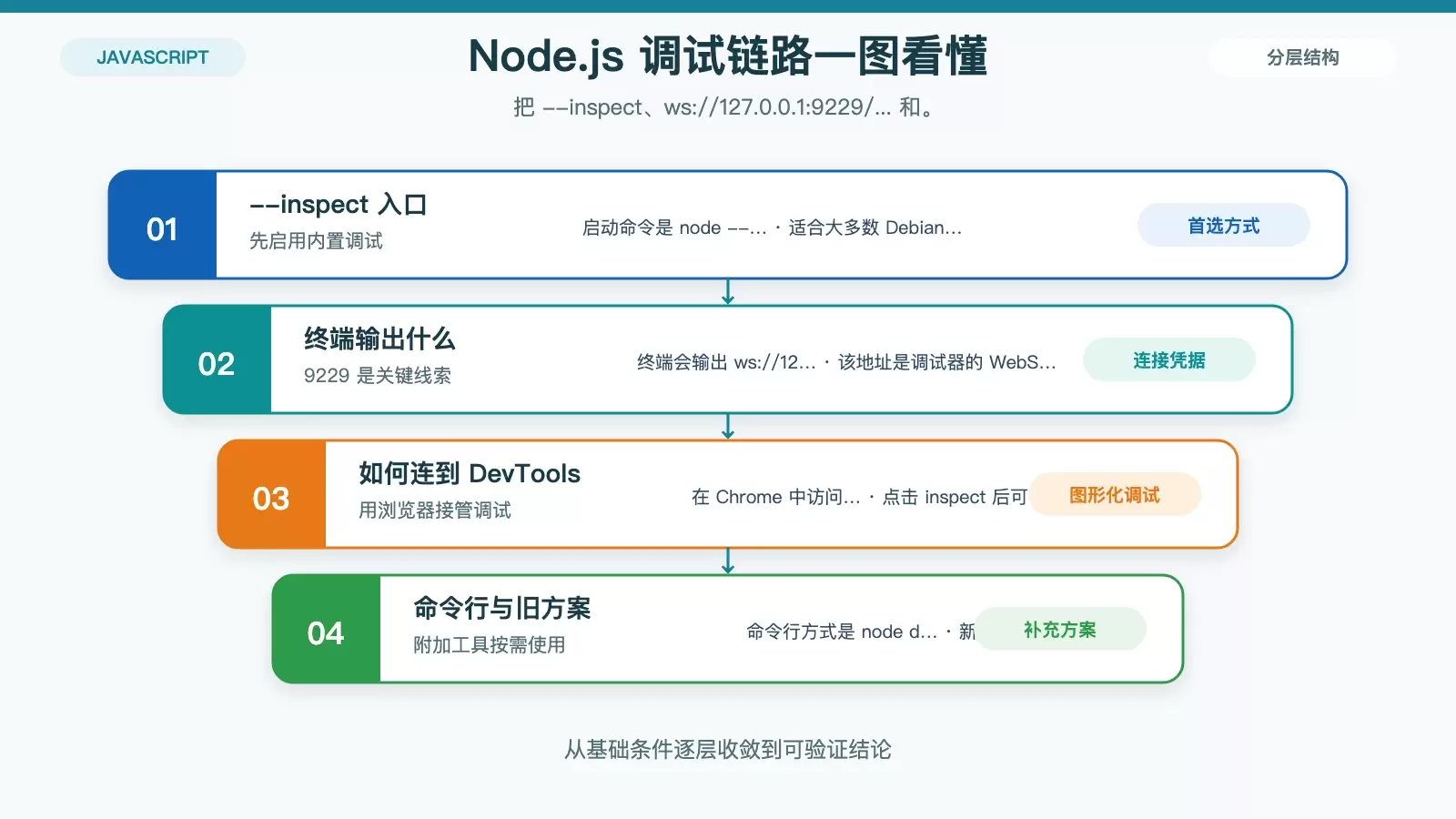This screenshot has height=819, width=1456.
Task: Click the green 04 step number block
Action: [326, 630]
